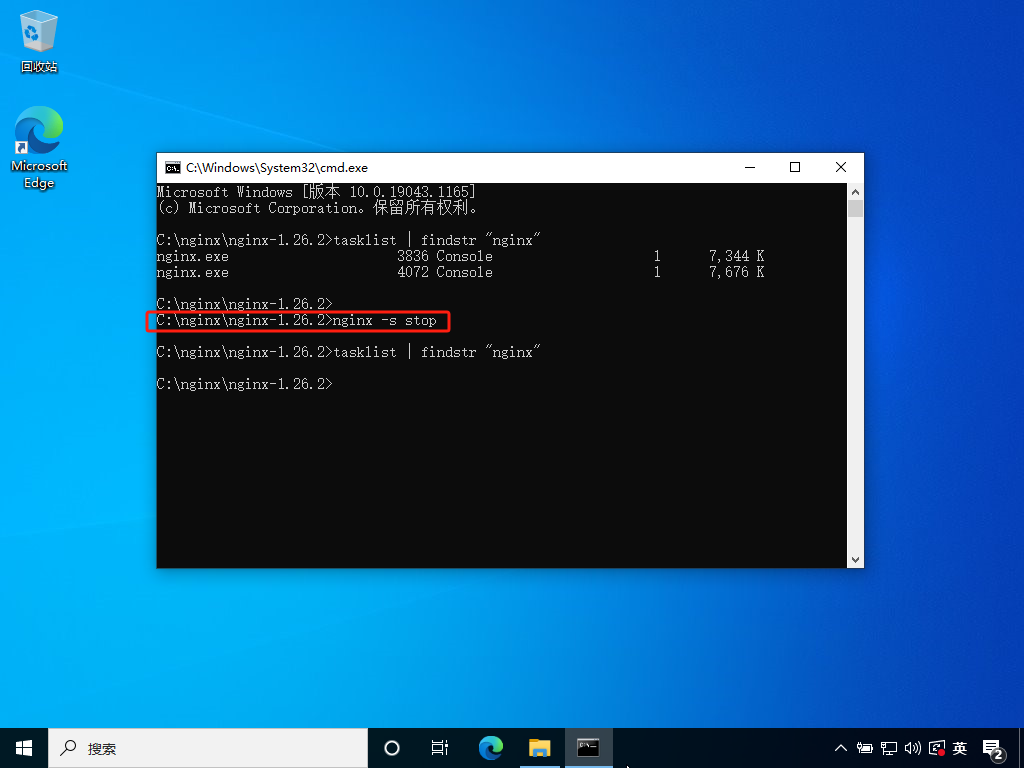
Task: Toggle the 英 input method indicator
Action: pos(959,748)
